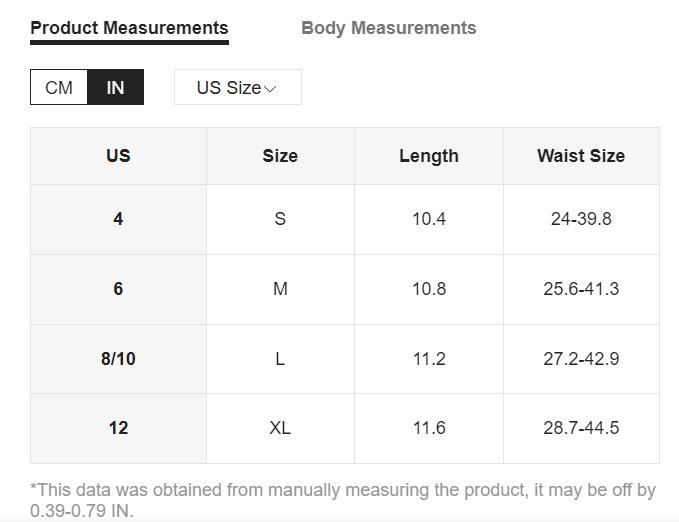Click the manual measuring disclaimer text

343,500
